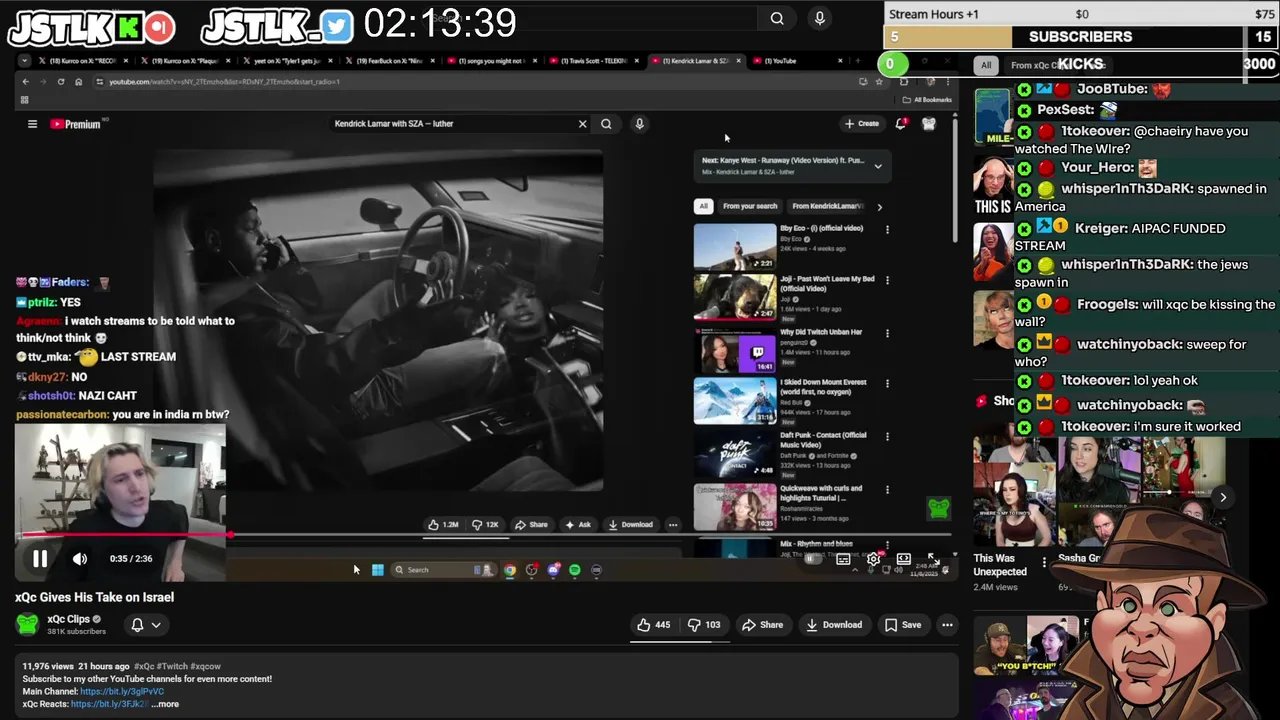Click the Create button in YouTube
Viewport: 1280px width, 720px height.
coord(862,124)
